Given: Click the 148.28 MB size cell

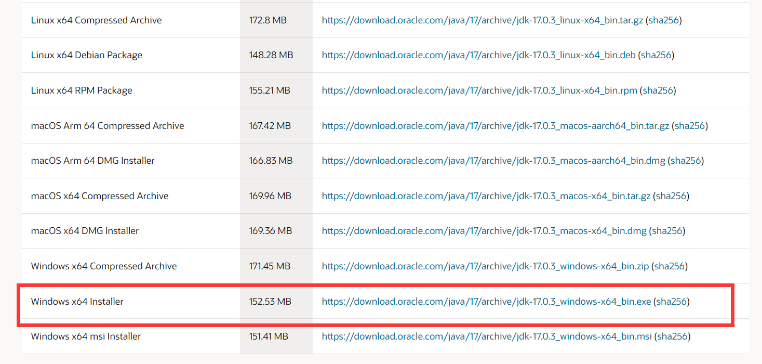Looking at the screenshot, I should click(276, 55).
